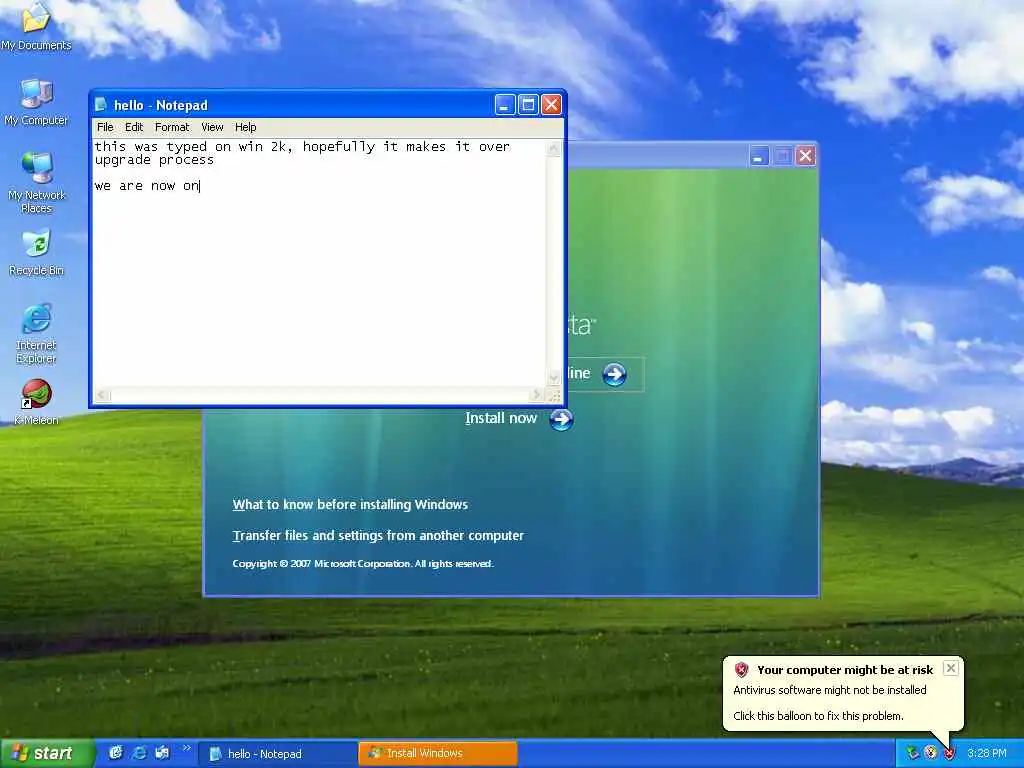Open the File menu in Notepad

click(104, 127)
